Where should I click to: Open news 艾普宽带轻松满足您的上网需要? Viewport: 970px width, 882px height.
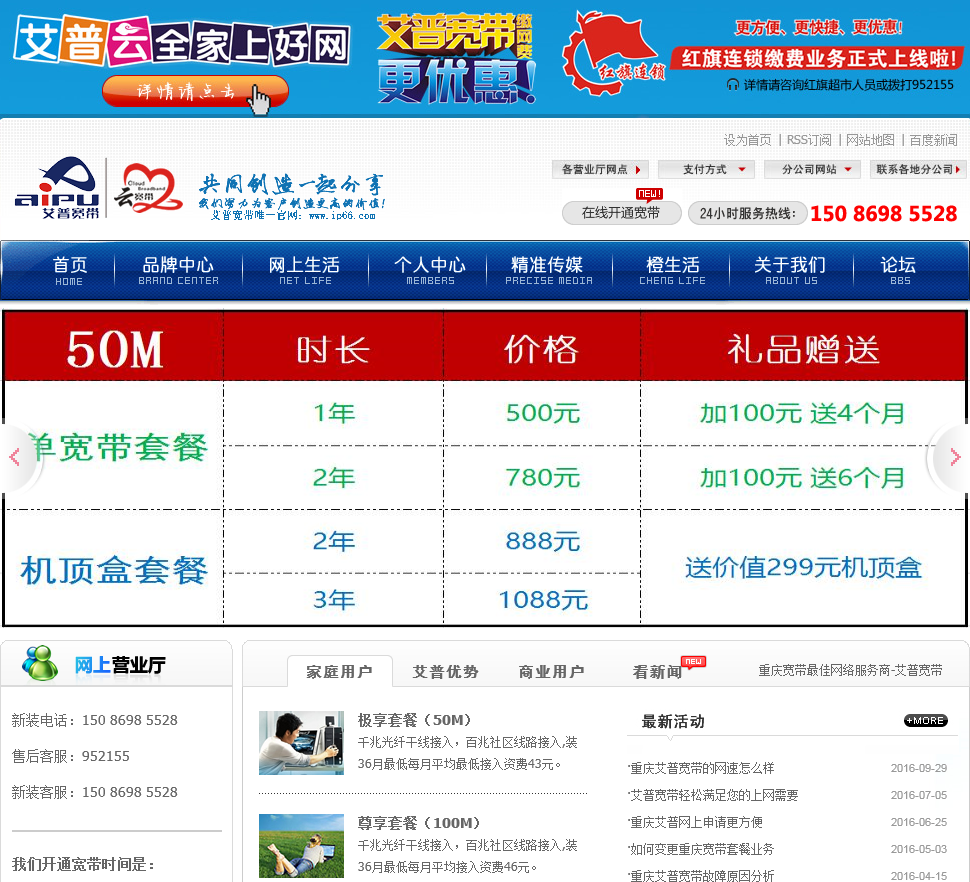(x=713, y=795)
